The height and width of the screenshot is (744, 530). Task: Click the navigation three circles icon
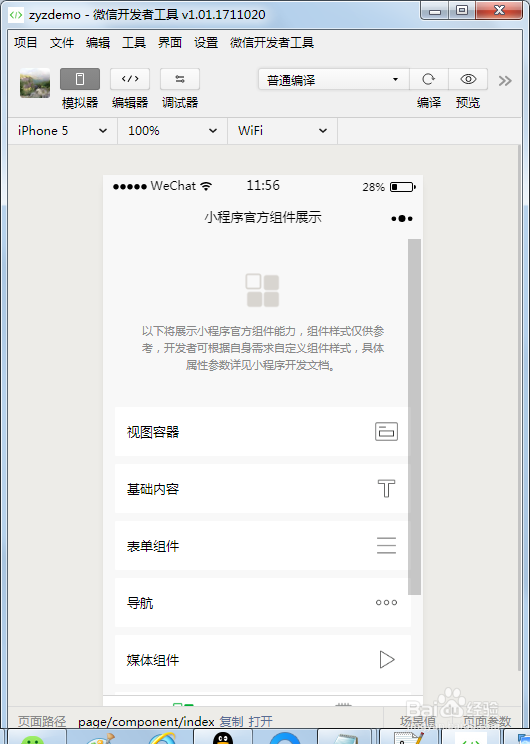(386, 603)
